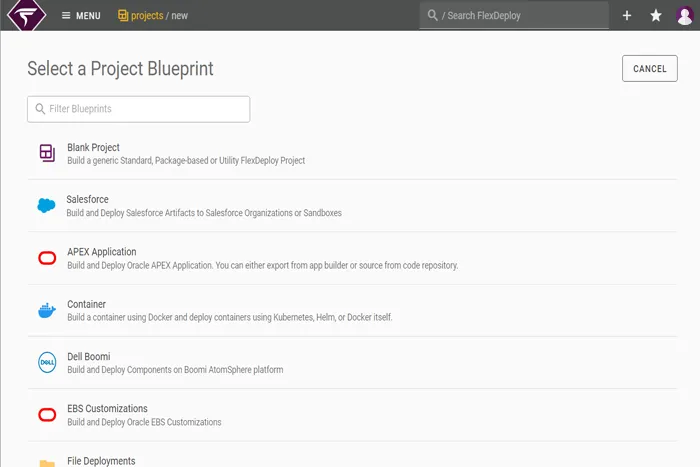Choose the Dell Boomi blueprint title
Screen dimensions: 700x467
[89, 356]
